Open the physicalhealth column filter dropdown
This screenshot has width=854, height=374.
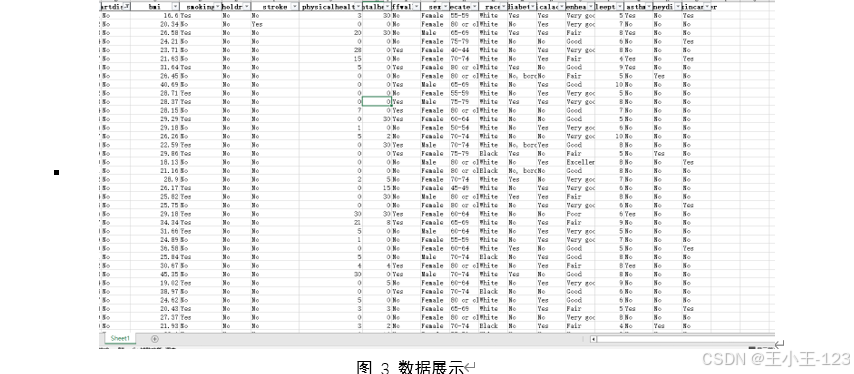point(358,7)
